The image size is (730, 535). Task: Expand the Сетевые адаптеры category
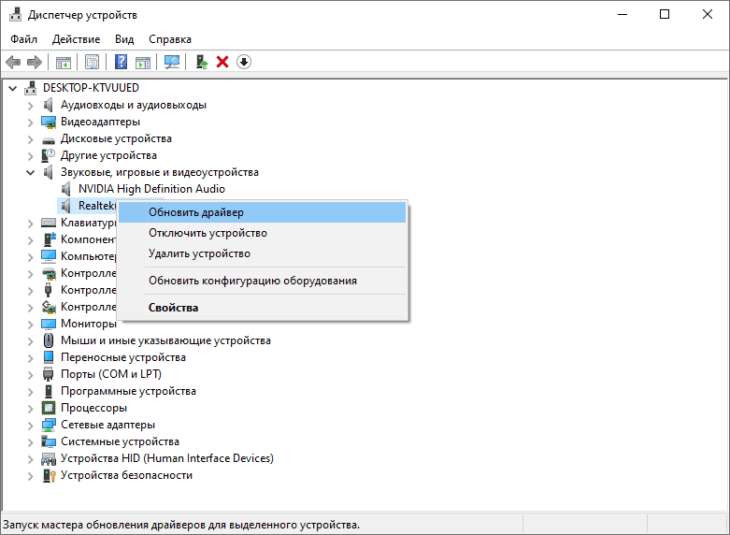(30, 426)
